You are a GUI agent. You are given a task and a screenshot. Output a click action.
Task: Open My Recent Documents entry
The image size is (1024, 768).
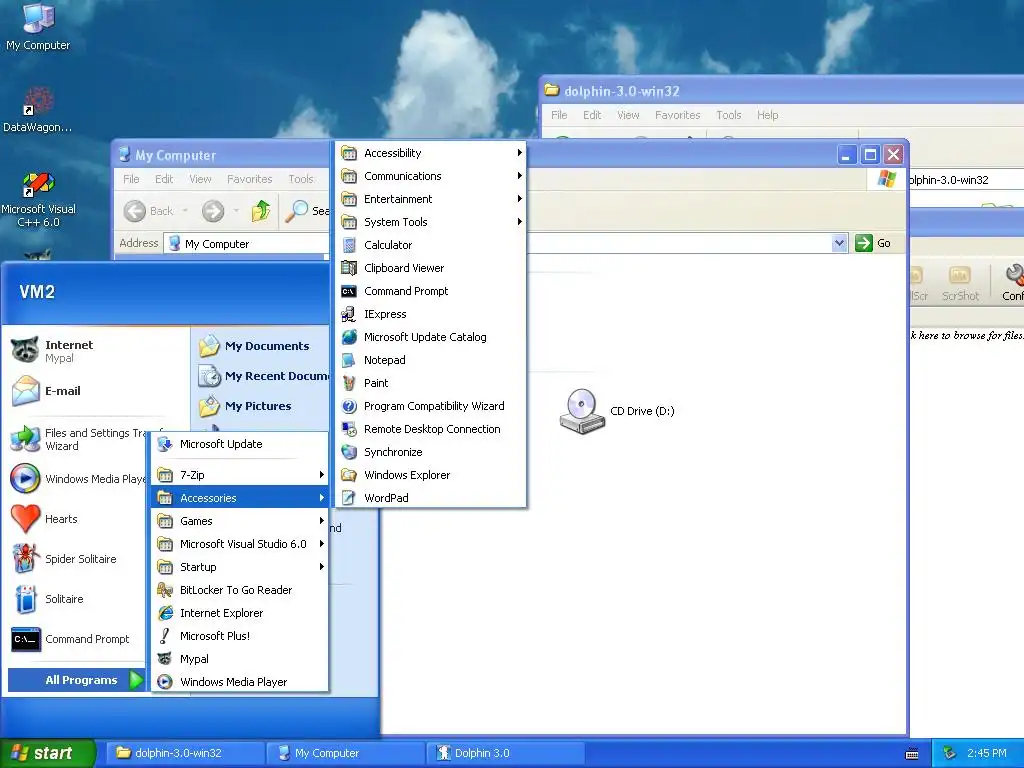(x=262, y=376)
